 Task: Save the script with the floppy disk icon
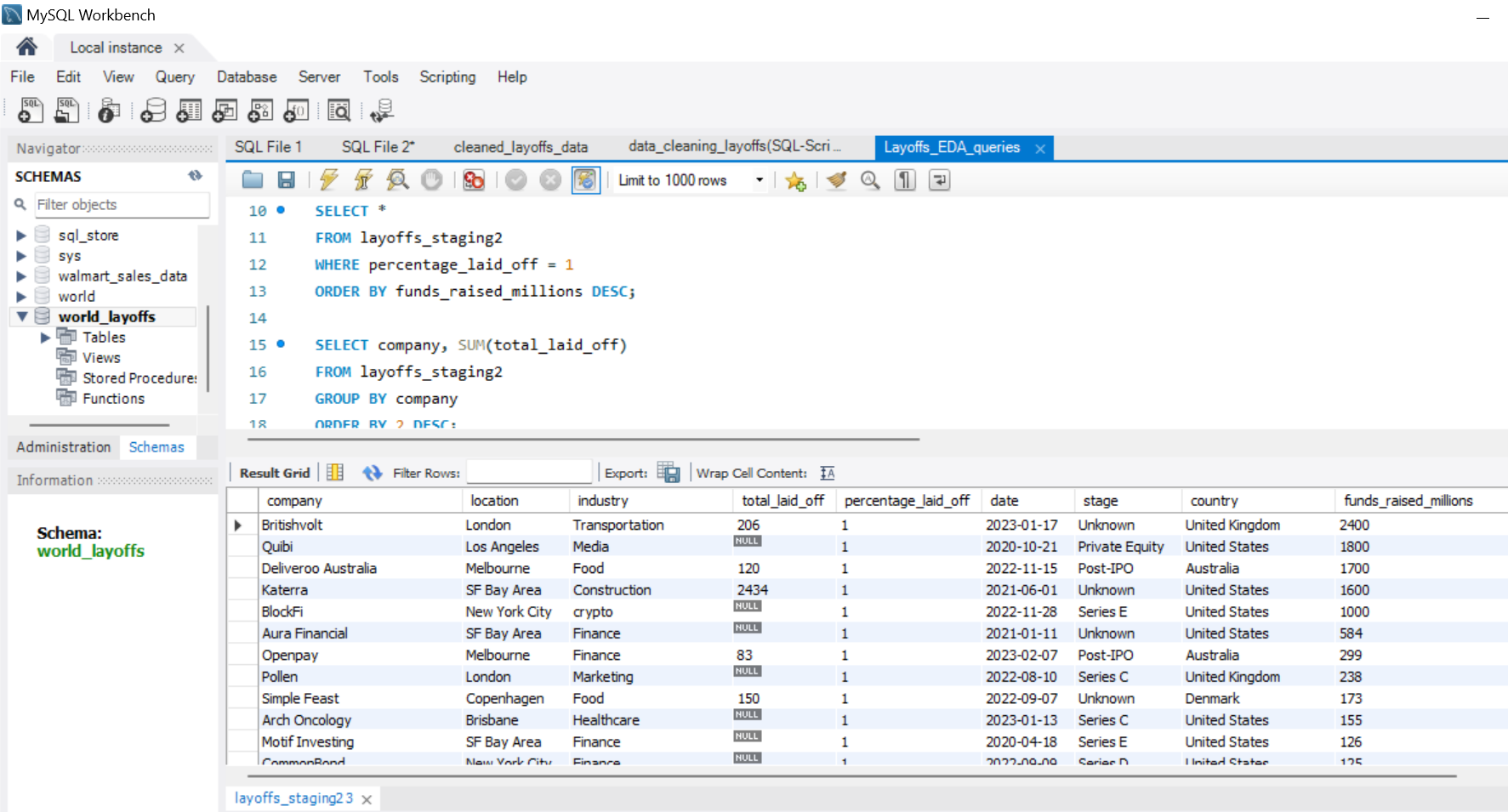click(x=287, y=179)
